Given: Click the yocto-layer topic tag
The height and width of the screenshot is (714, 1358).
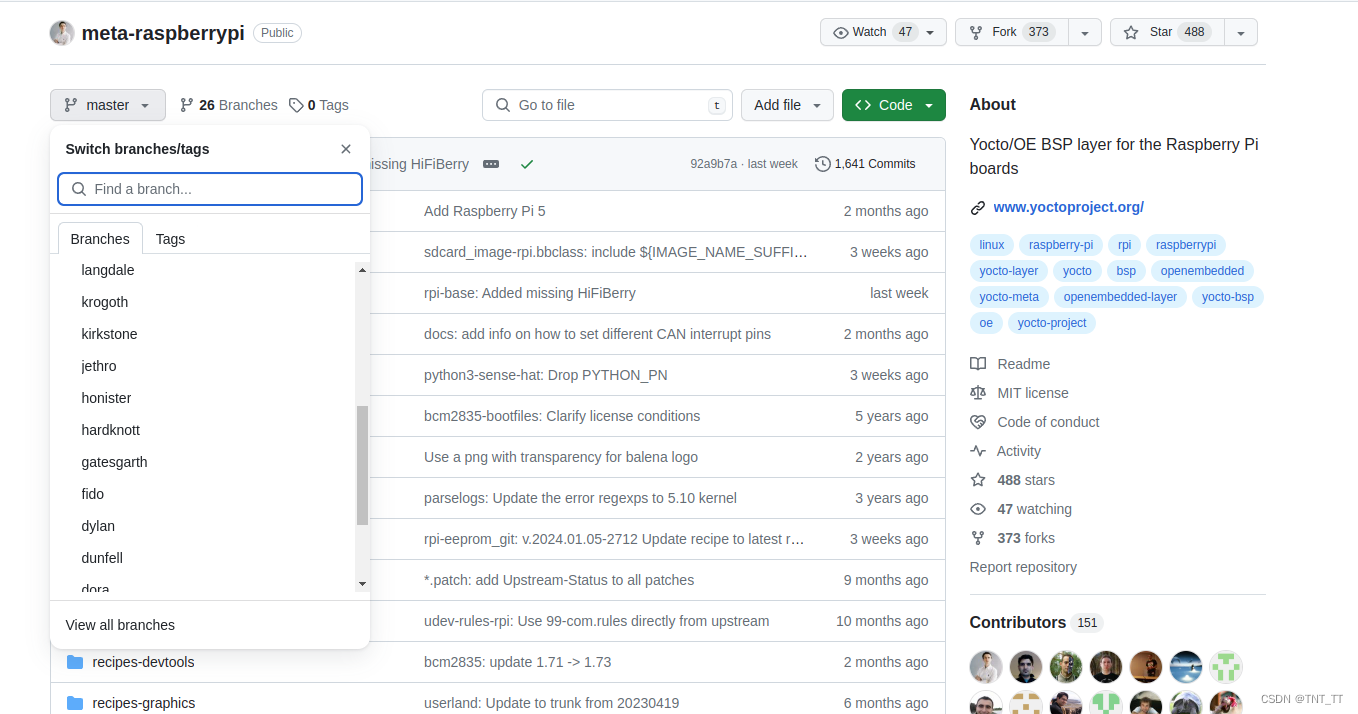Looking at the screenshot, I should (1009, 271).
